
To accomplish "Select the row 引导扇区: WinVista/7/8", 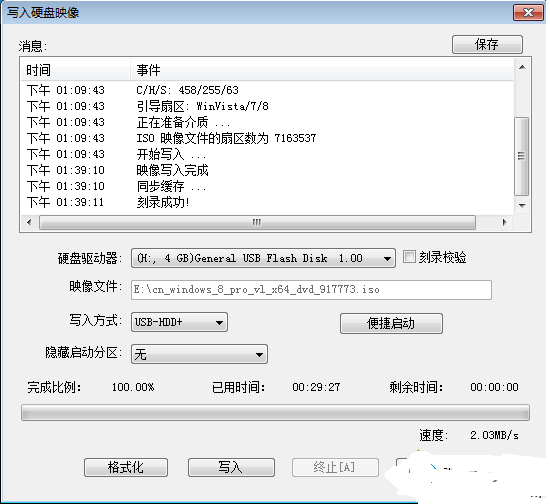I will pos(267,106).
